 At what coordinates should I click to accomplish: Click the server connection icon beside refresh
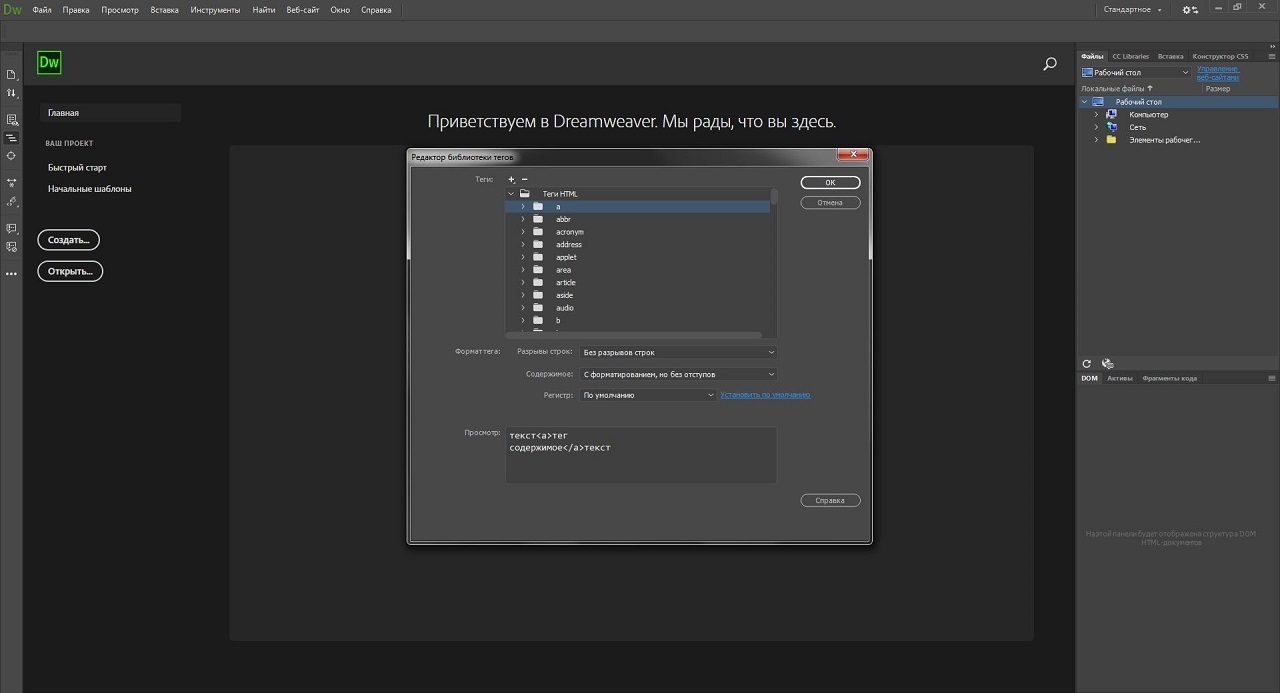(1108, 364)
